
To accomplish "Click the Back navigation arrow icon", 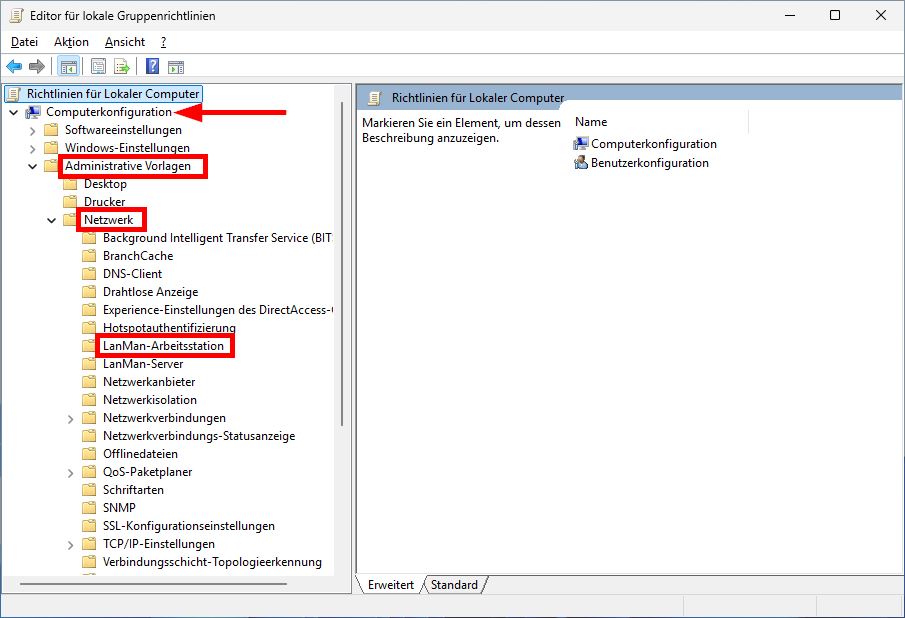I will (14, 66).
